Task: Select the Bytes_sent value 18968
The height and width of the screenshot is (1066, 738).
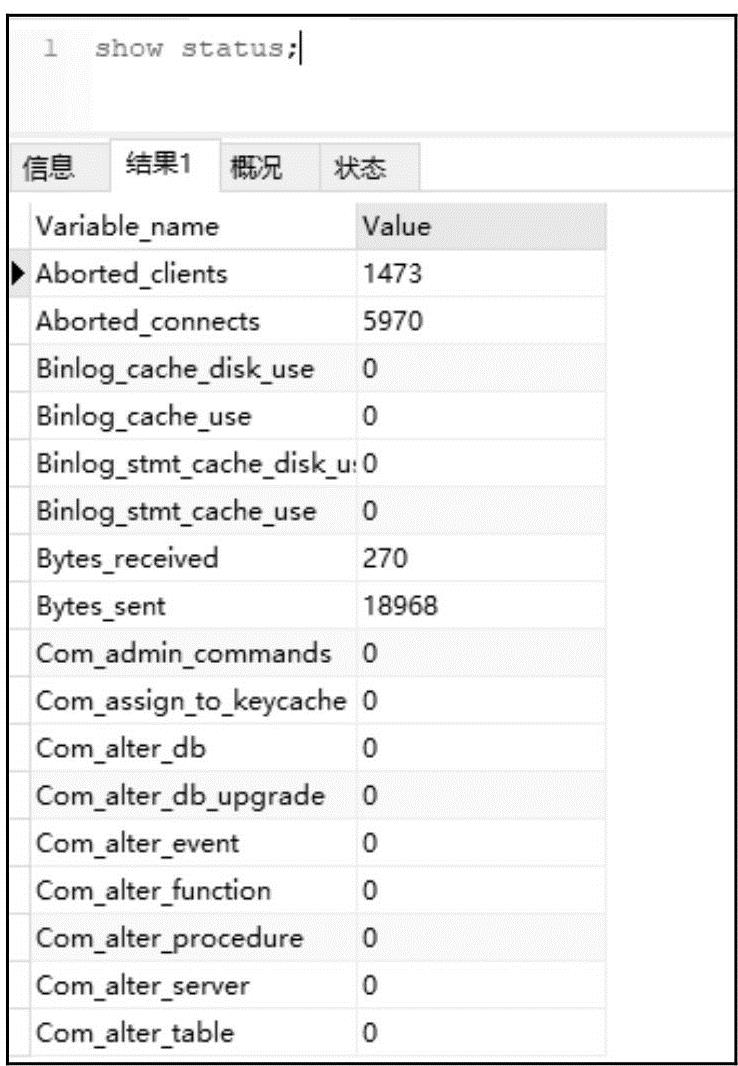Action: (x=400, y=606)
